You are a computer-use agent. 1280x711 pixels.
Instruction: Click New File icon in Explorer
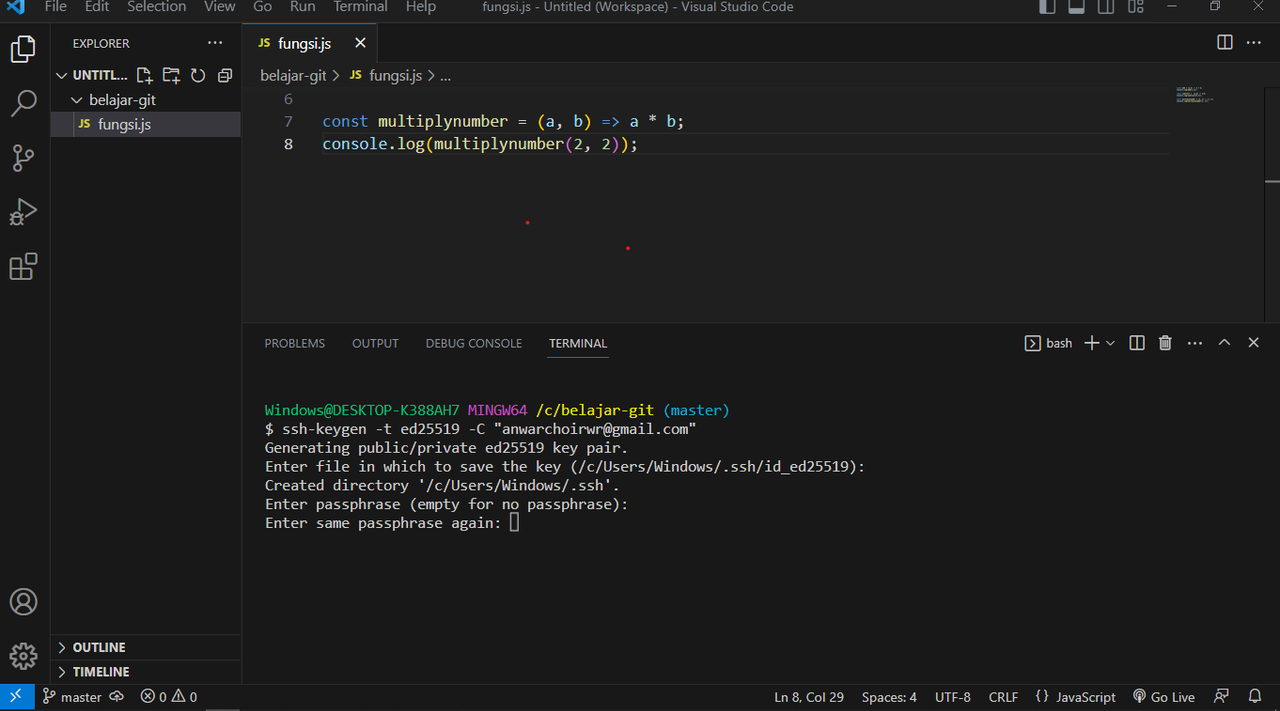click(145, 75)
